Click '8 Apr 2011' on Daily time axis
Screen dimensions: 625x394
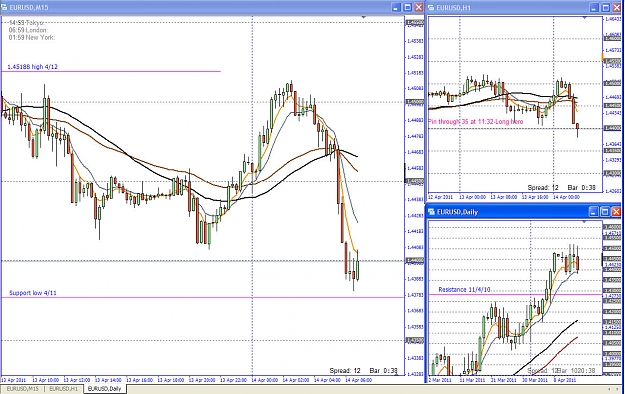pos(566,380)
